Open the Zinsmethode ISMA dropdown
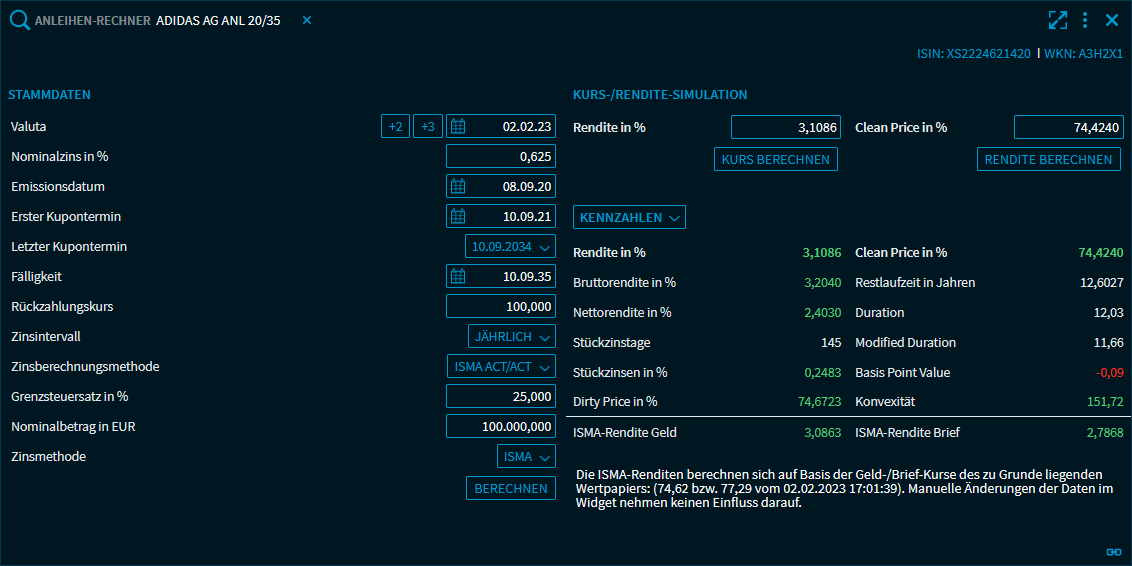The height and width of the screenshot is (566, 1132). 526,457
